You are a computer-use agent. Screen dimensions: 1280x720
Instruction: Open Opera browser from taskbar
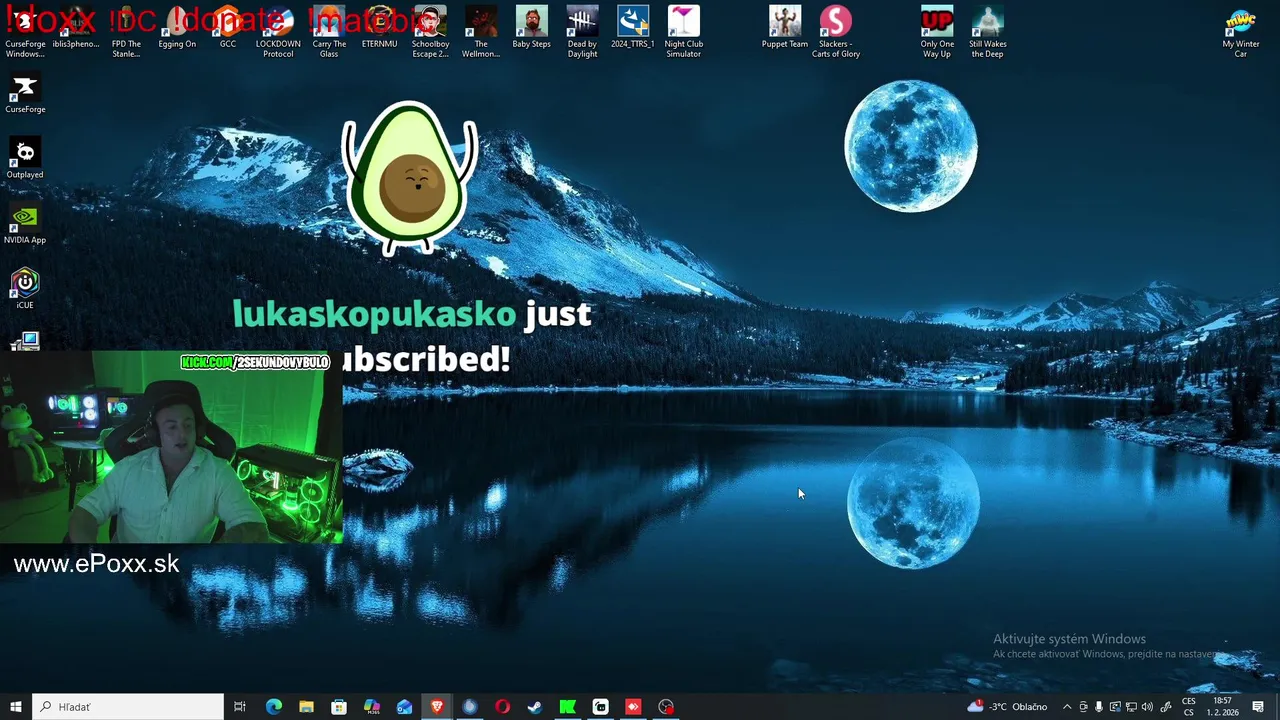point(502,707)
